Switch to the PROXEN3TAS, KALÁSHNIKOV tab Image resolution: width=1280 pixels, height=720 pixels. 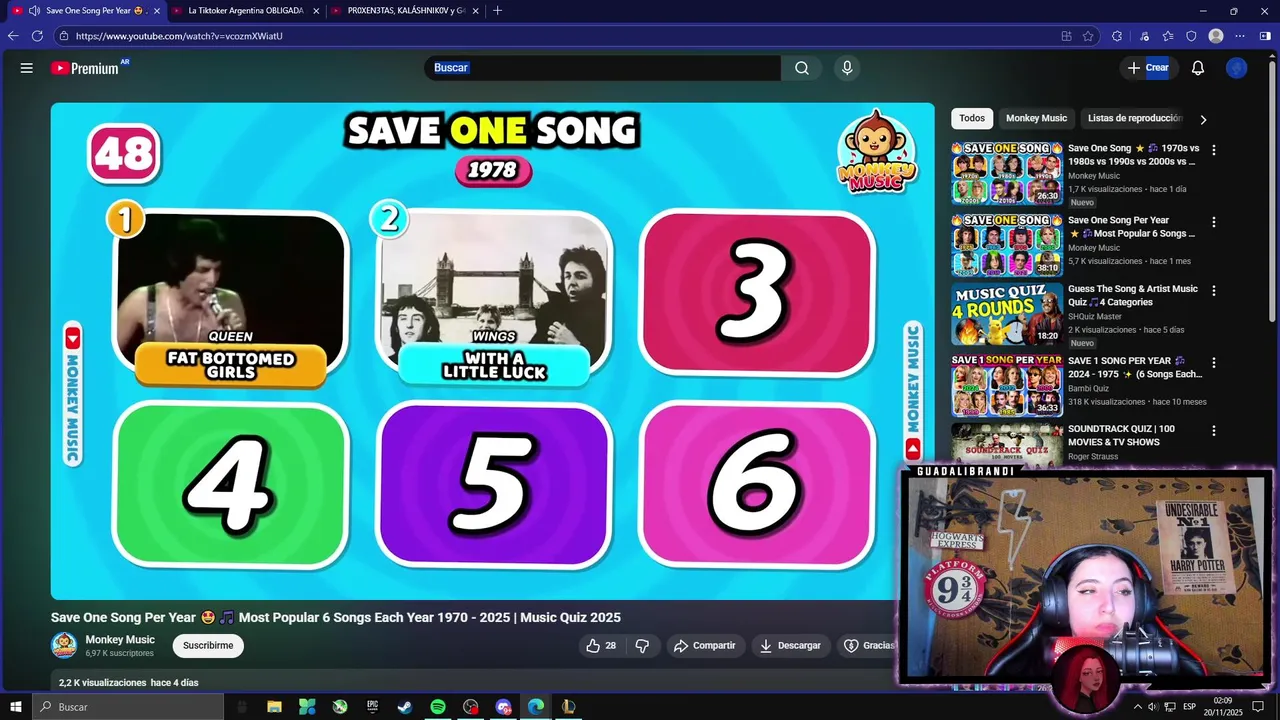coord(406,11)
